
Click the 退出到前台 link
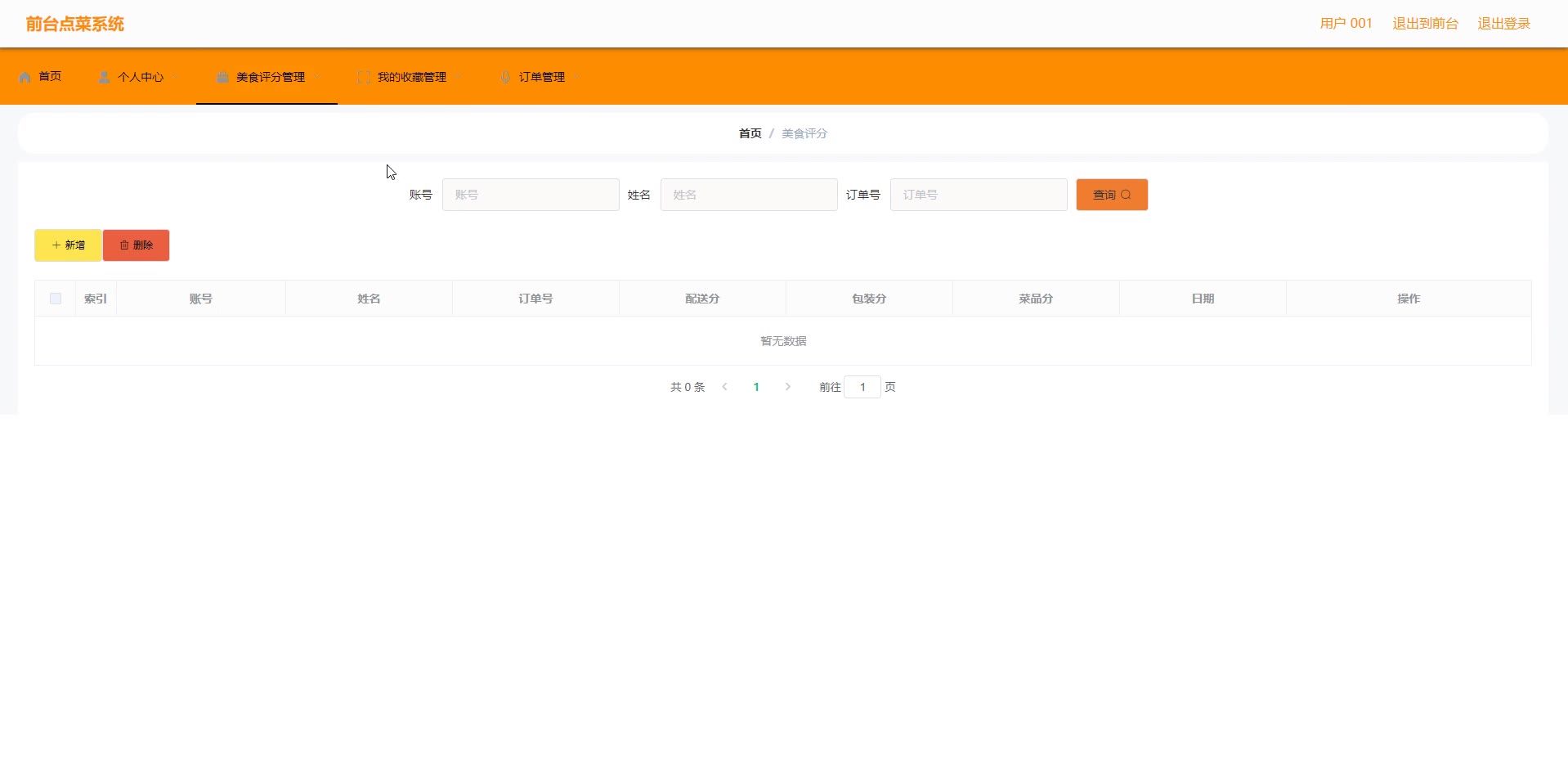tap(1425, 24)
